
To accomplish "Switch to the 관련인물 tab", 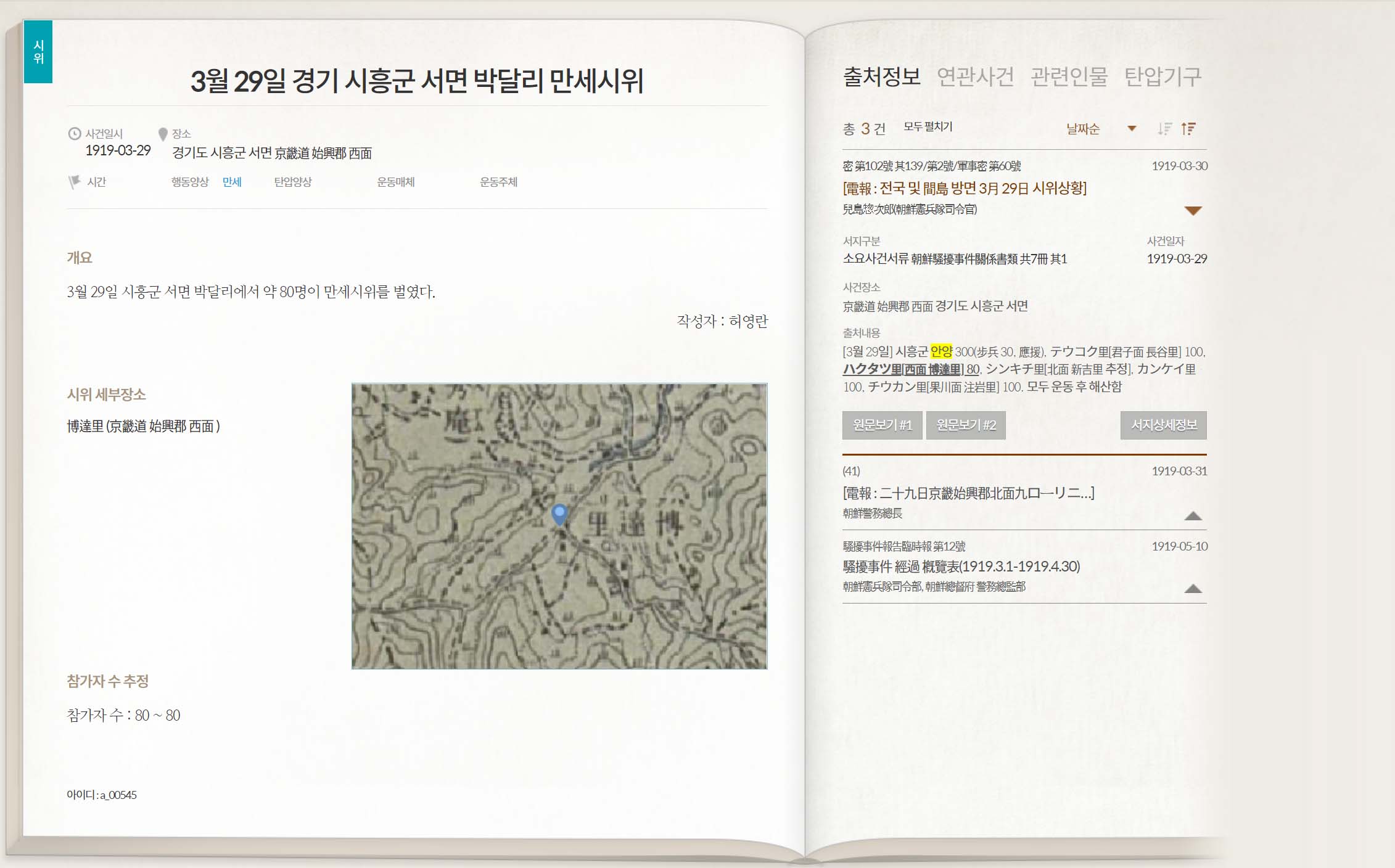I will tap(1069, 77).
